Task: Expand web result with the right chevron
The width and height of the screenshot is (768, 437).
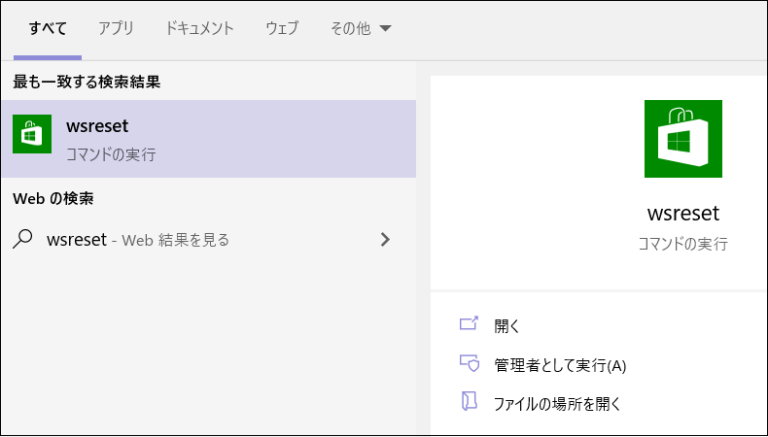Action: tap(385, 240)
